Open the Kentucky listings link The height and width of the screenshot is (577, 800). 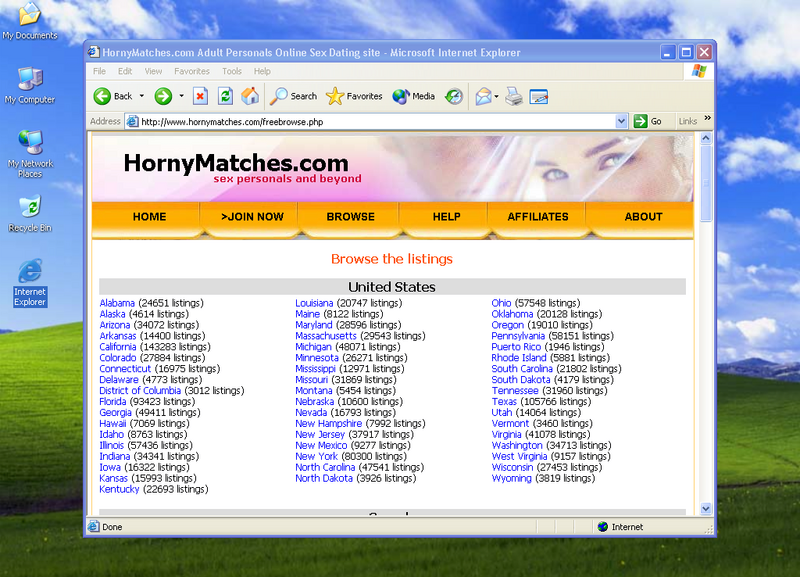(119, 489)
